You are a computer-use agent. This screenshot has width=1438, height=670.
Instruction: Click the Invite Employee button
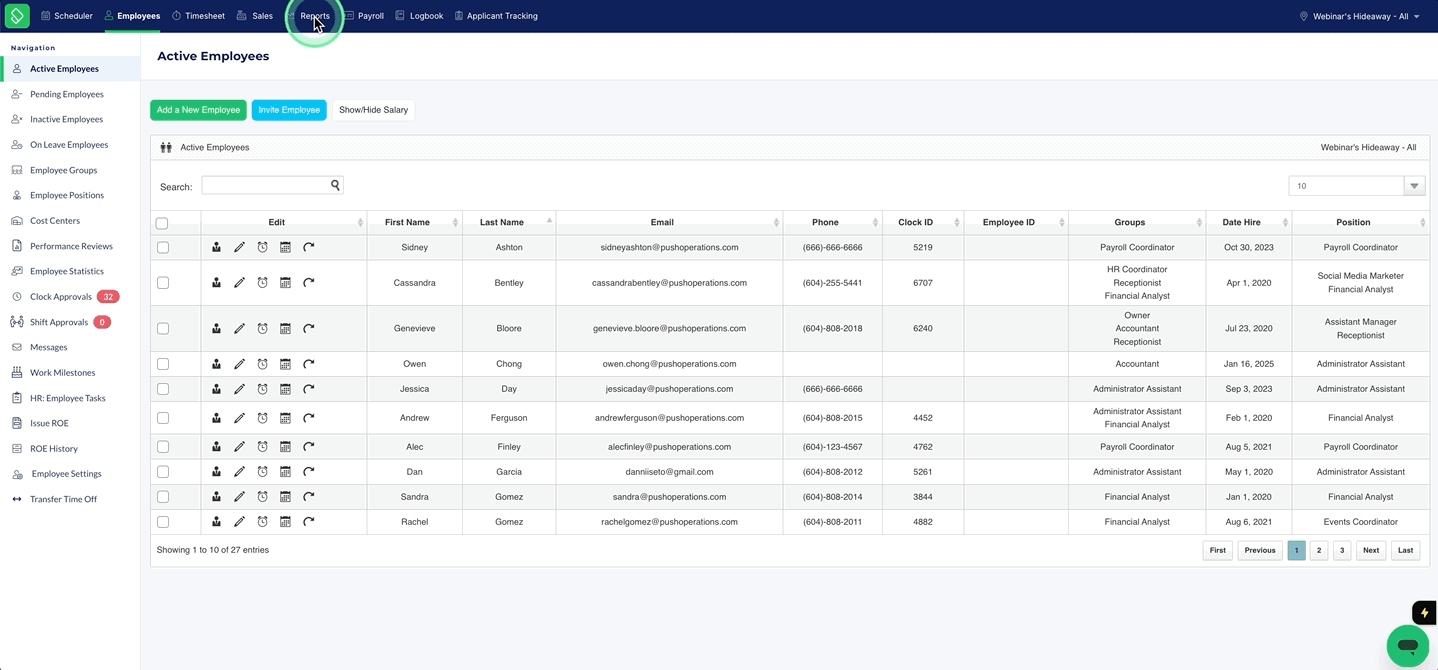point(289,110)
